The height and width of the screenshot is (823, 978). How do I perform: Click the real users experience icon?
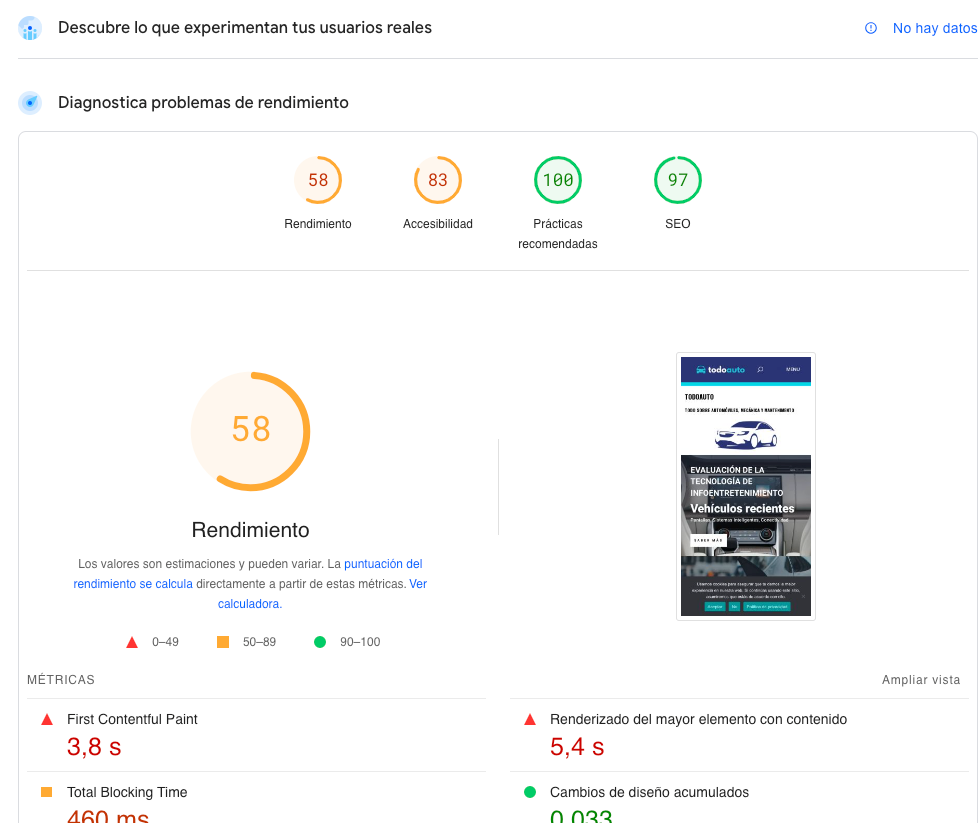[30, 28]
